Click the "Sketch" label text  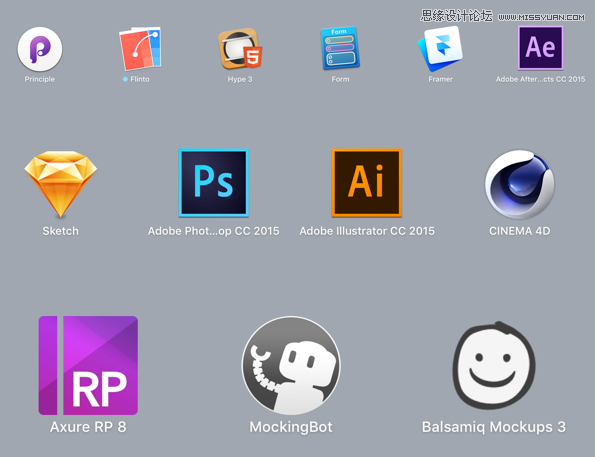[61, 231]
